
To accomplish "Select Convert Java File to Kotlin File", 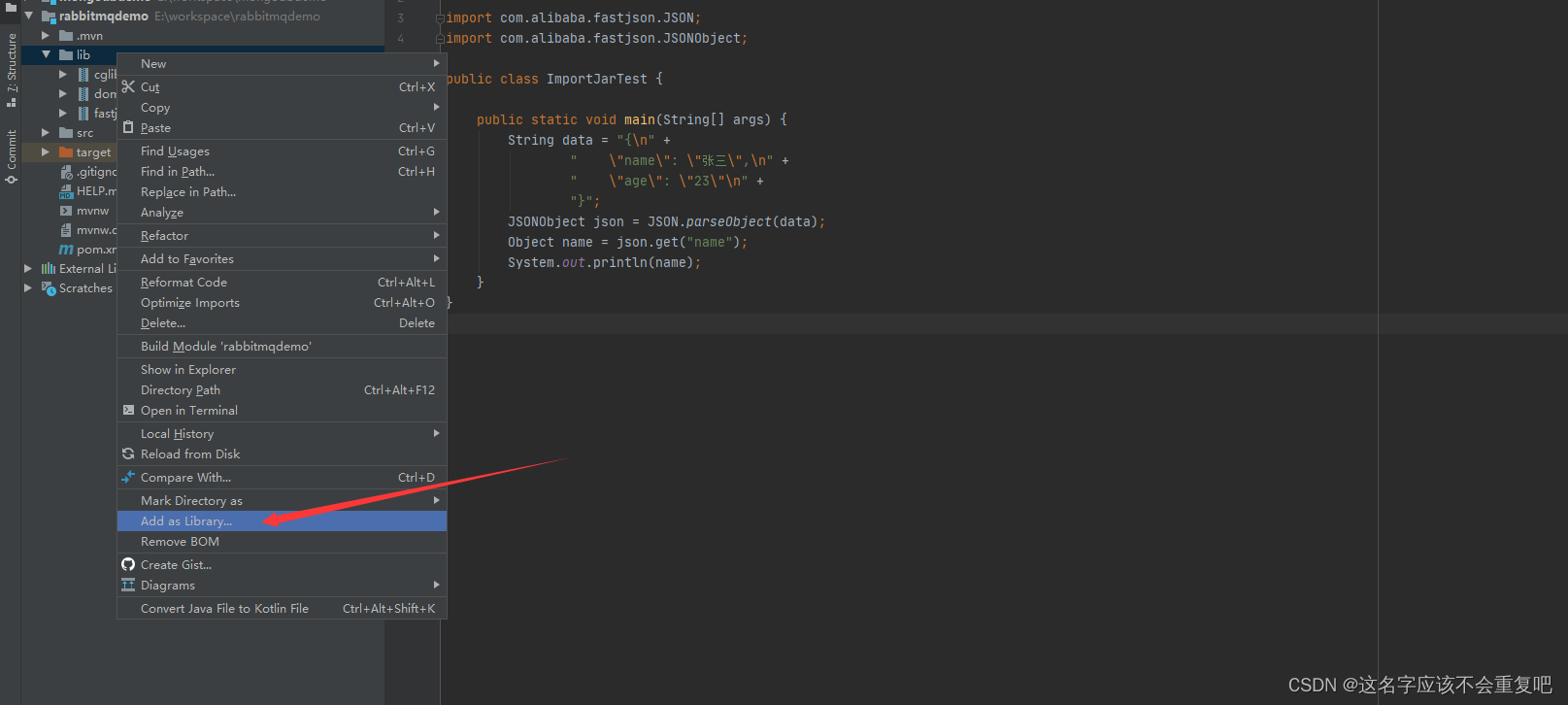I will [282, 608].
